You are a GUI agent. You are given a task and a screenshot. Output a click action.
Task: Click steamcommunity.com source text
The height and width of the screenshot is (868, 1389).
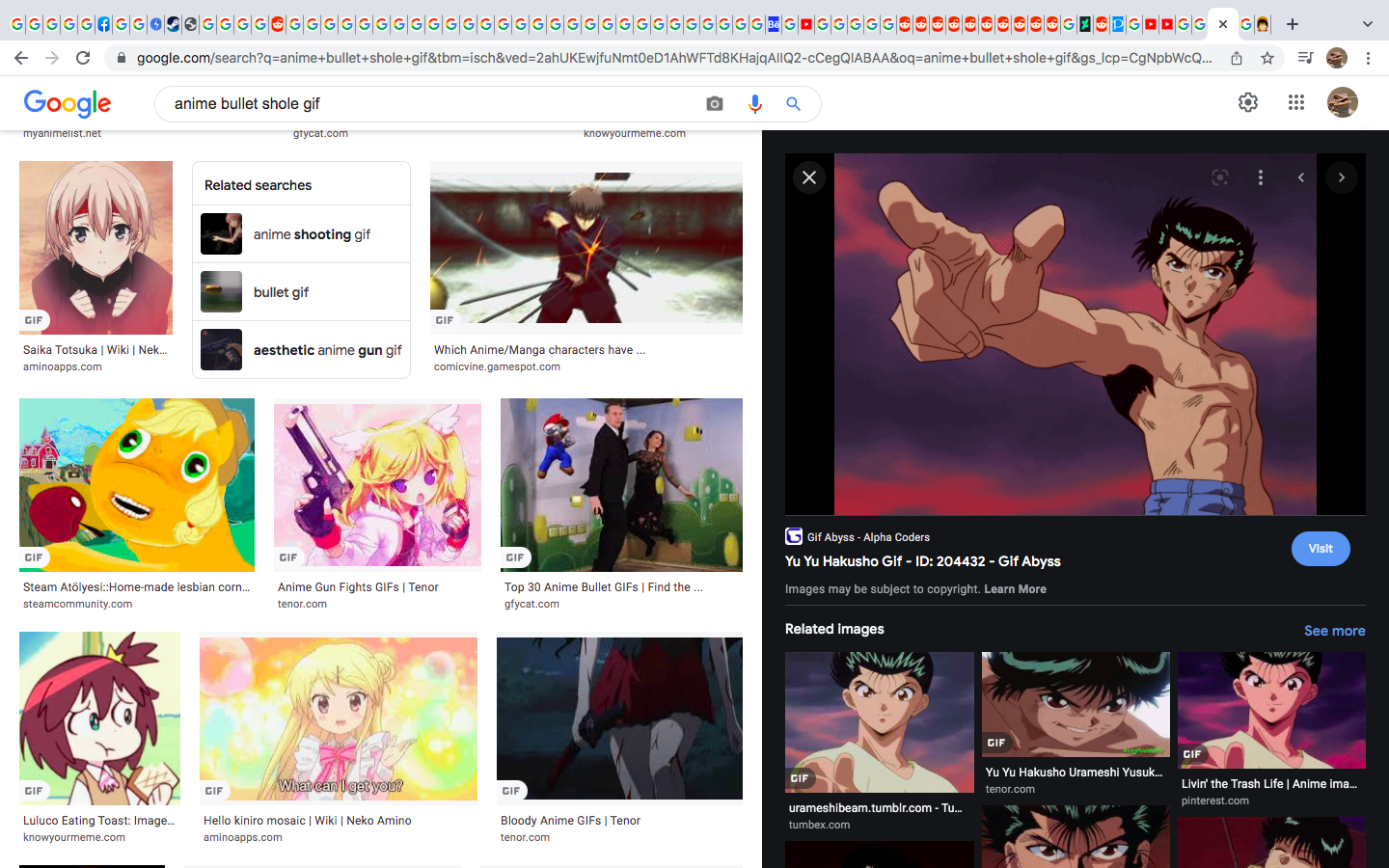tap(78, 604)
